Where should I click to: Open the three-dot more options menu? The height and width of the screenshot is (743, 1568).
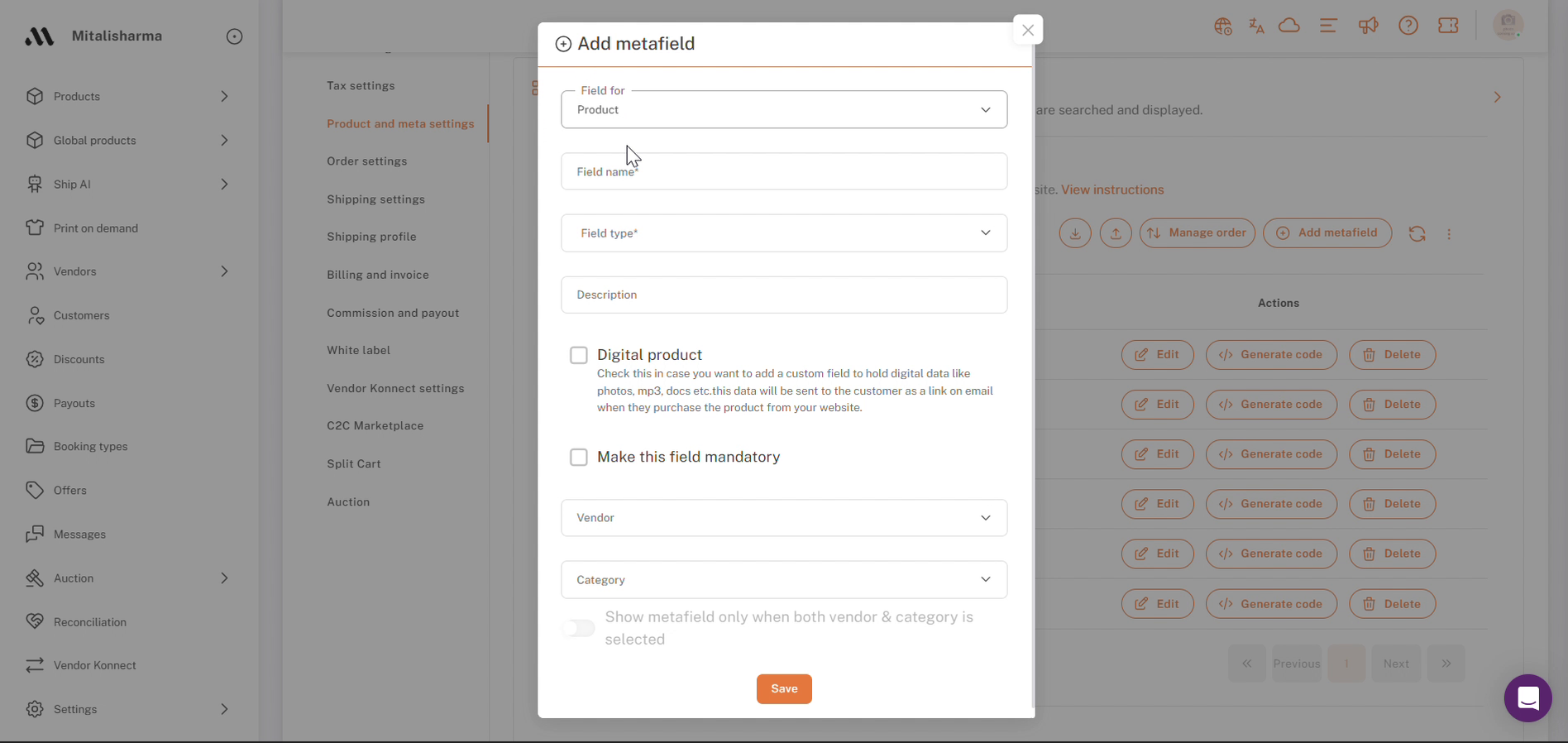pyautogui.click(x=1449, y=234)
